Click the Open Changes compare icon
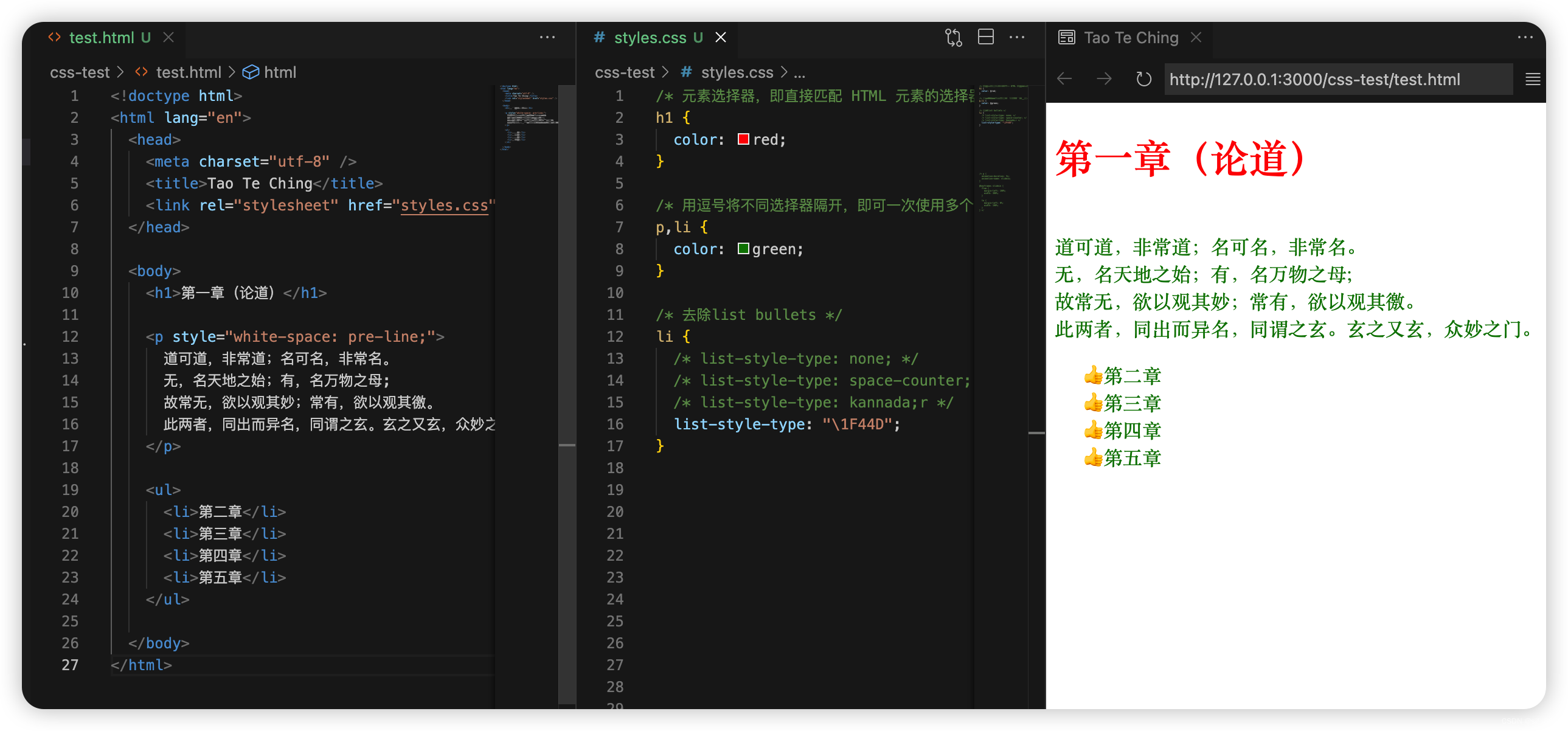 click(953, 38)
